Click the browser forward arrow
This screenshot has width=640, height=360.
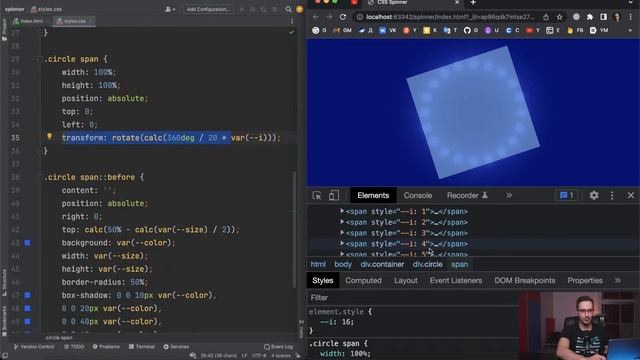point(329,17)
